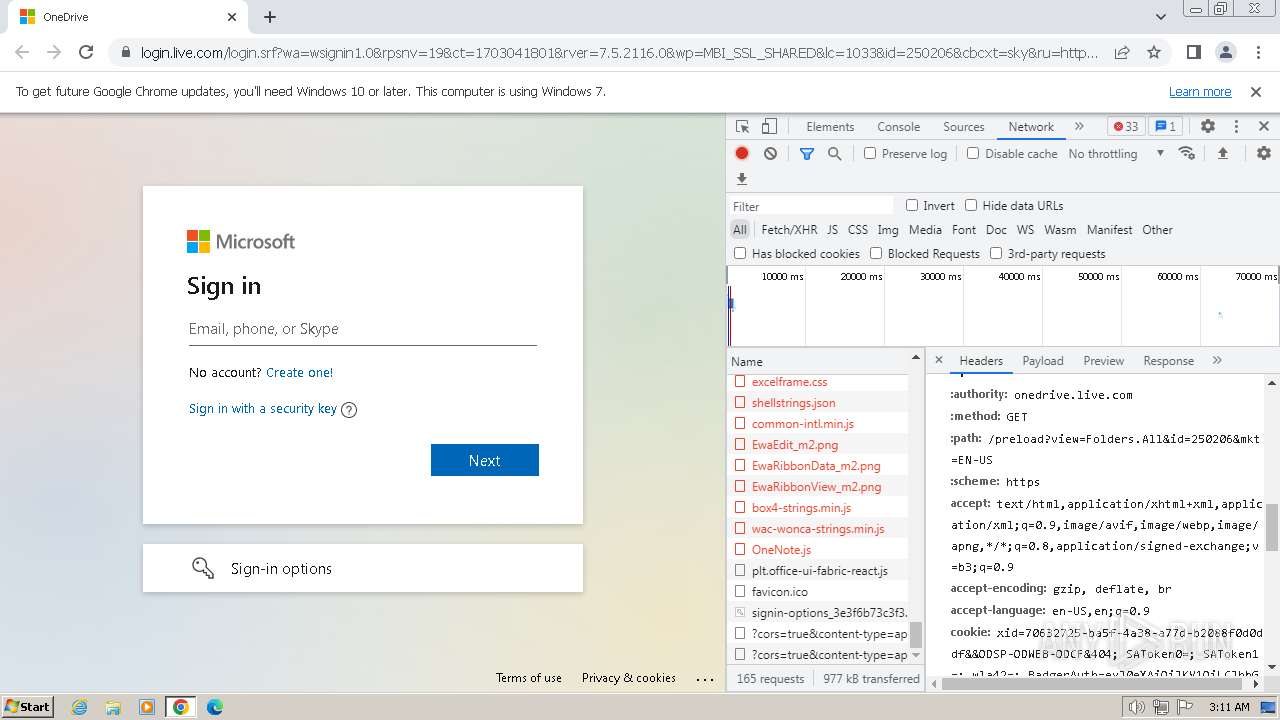Expand more DevTools panels chevron
Image resolution: width=1280 pixels, height=720 pixels.
tap(1079, 127)
